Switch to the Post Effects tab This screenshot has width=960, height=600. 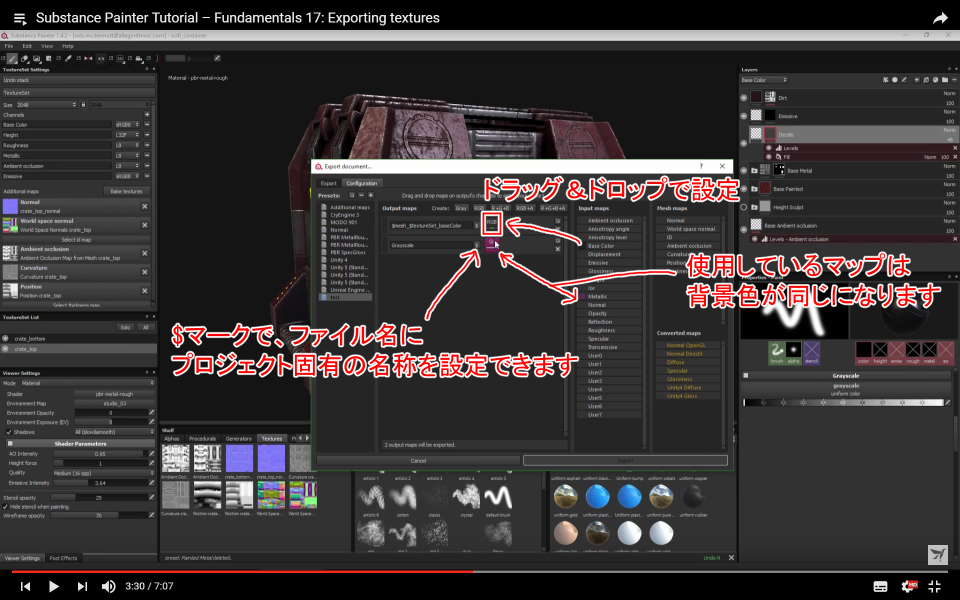click(x=63, y=558)
